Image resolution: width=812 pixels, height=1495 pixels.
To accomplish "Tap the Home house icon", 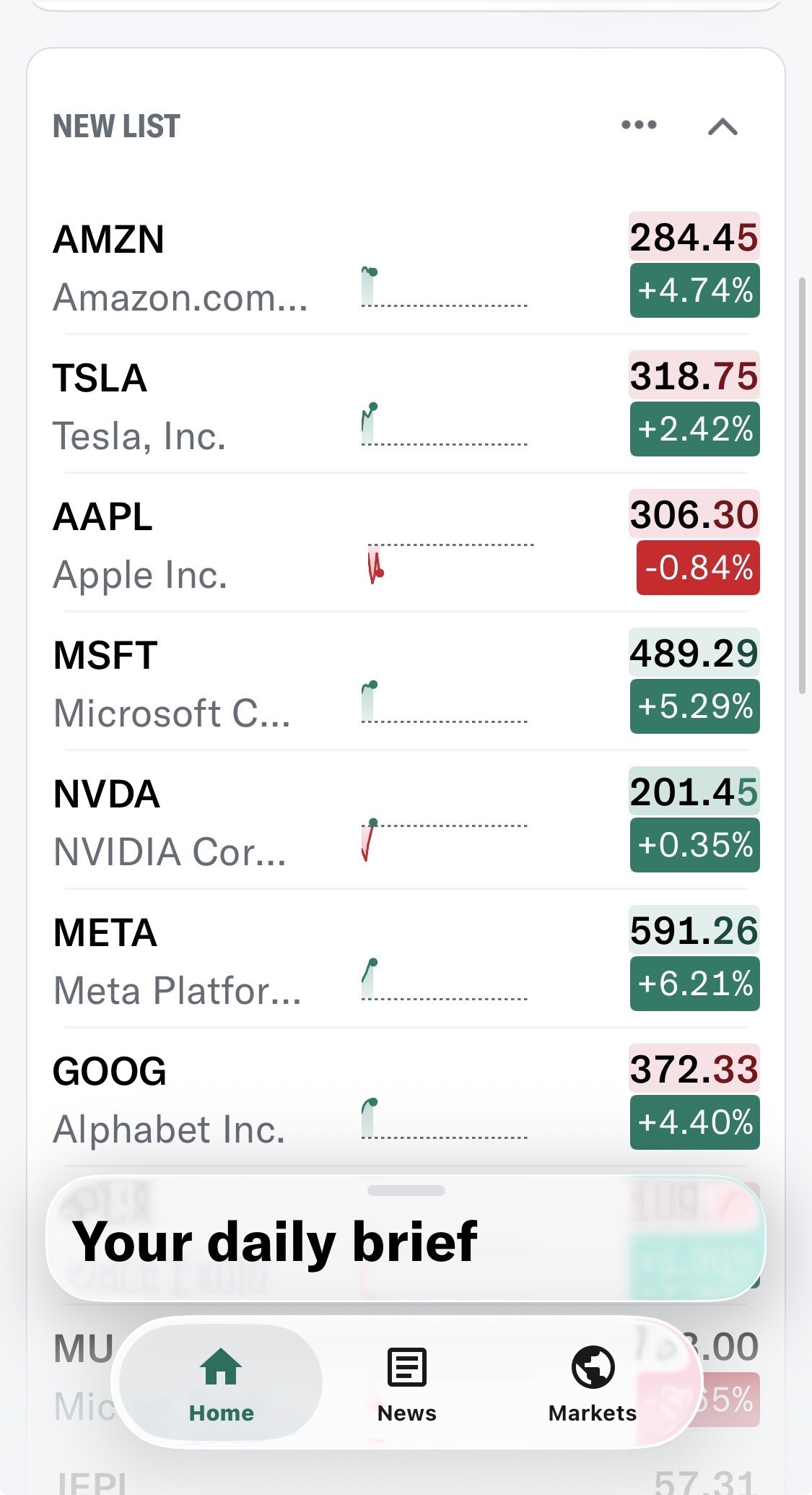I will tap(221, 1366).
